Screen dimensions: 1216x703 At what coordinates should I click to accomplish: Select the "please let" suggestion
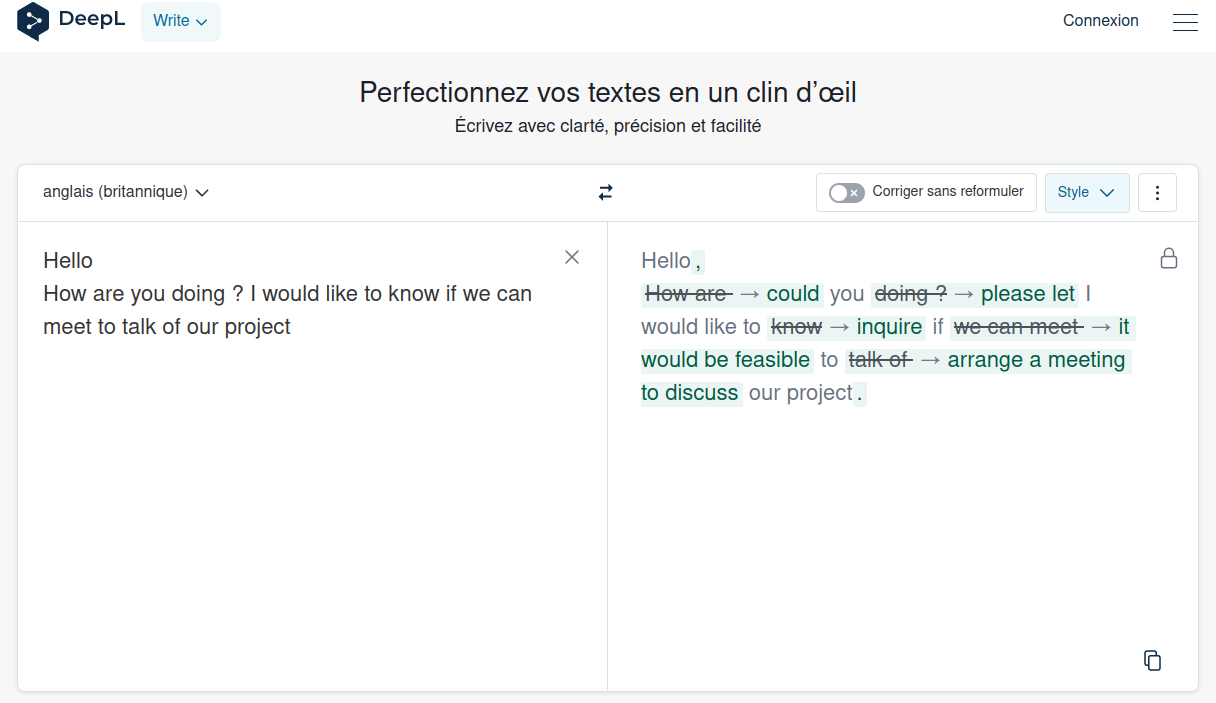coord(1028,294)
